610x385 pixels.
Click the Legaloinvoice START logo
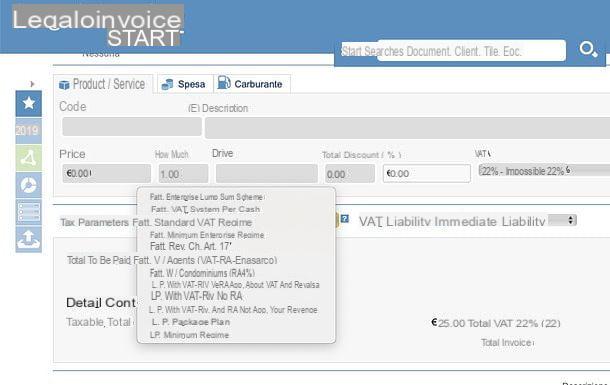coord(98,26)
